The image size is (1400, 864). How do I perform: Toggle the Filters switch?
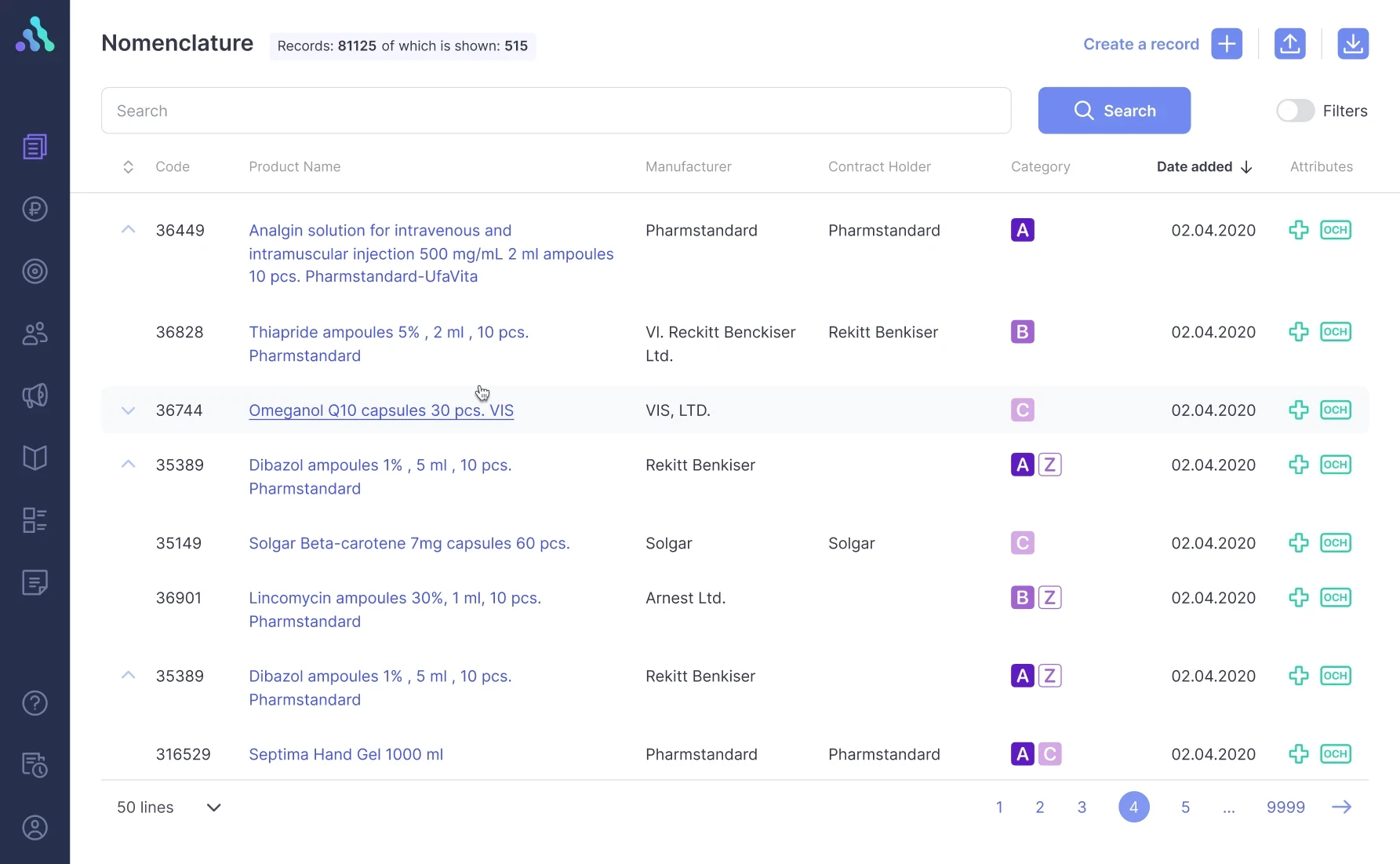1295,111
